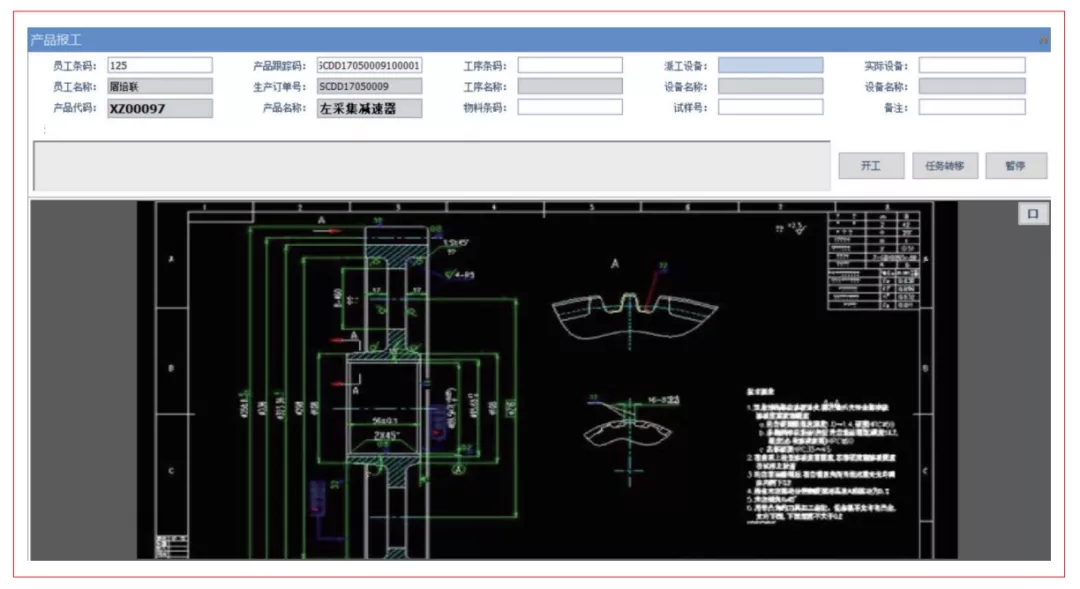Click the 员工条码 label
1080x589 pixels.
[x=74, y=66]
